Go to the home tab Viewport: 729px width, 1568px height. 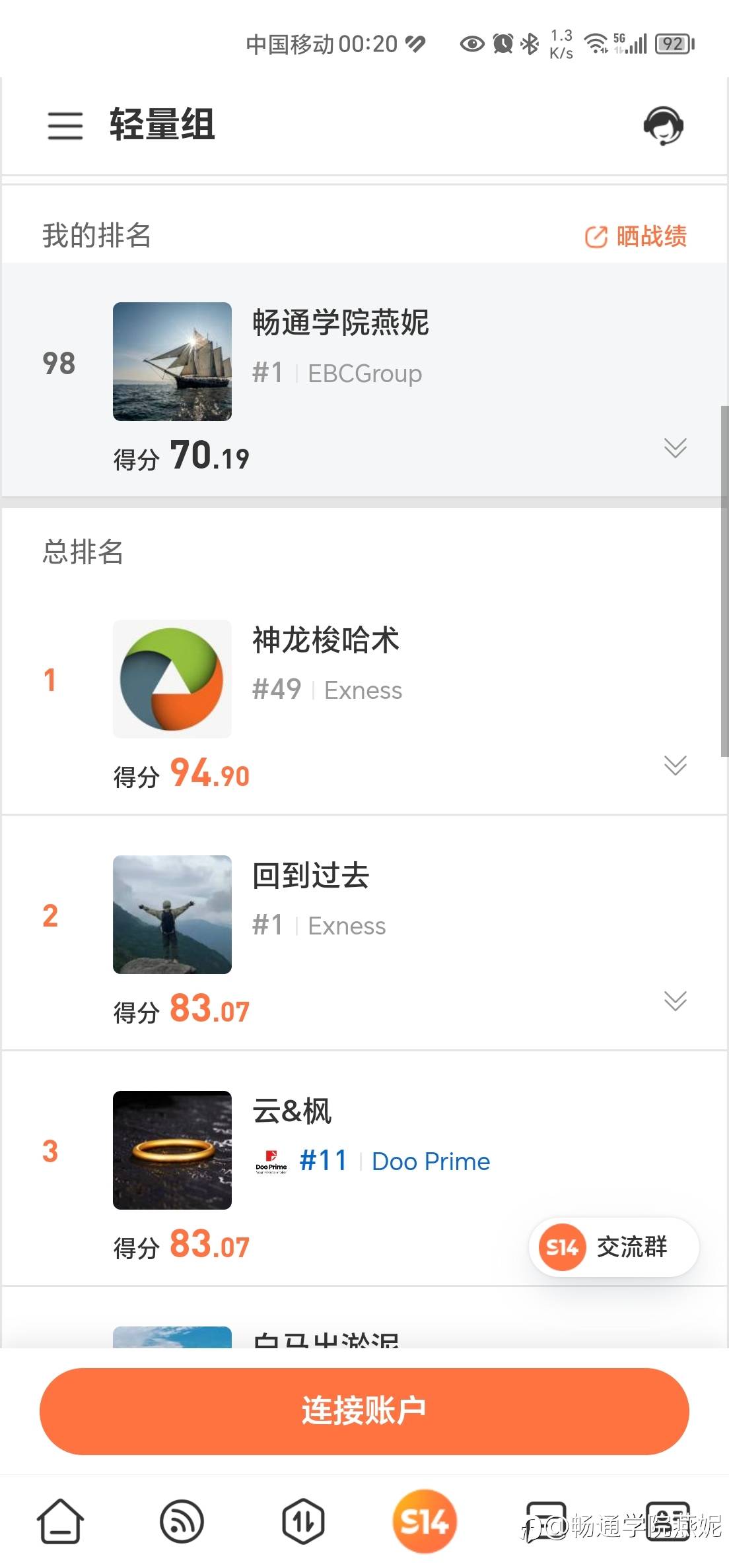coord(60,1521)
